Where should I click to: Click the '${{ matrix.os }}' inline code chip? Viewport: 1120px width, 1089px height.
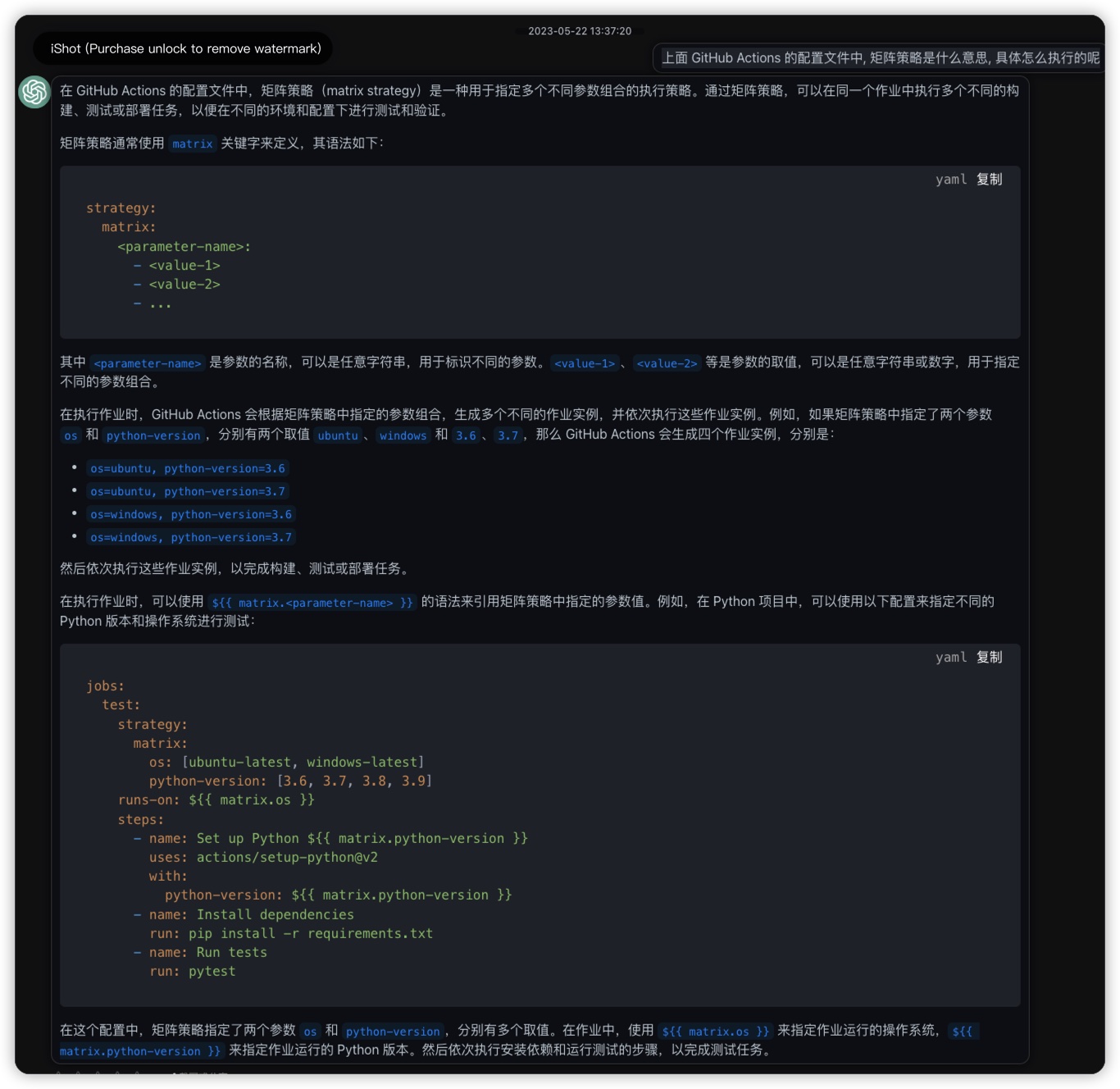[716, 1032]
